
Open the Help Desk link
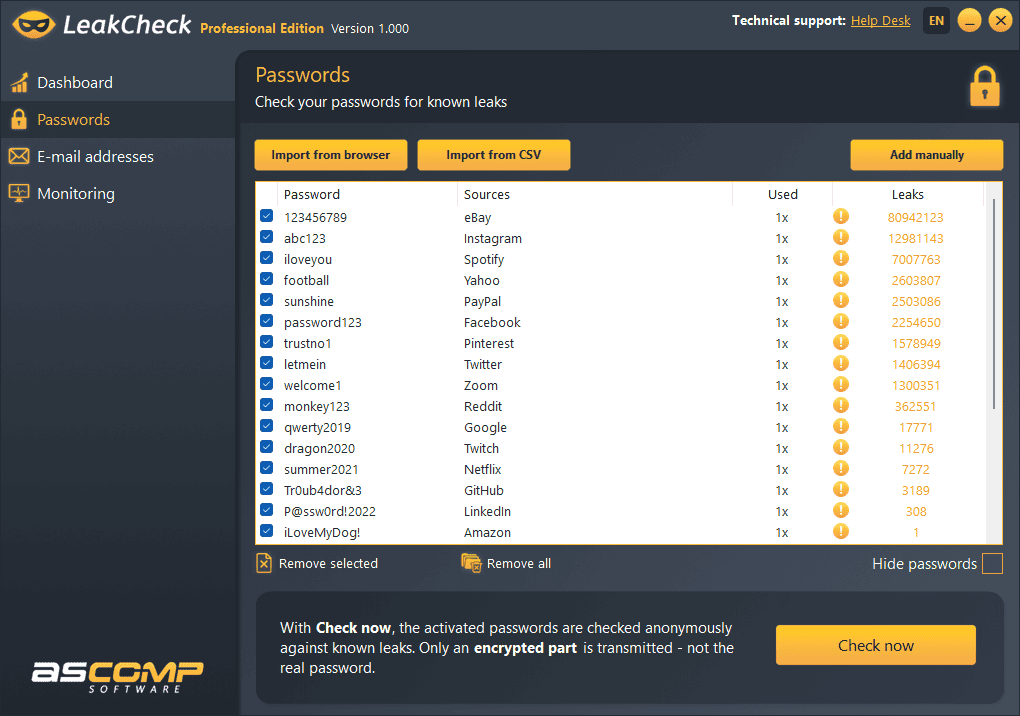tap(880, 19)
